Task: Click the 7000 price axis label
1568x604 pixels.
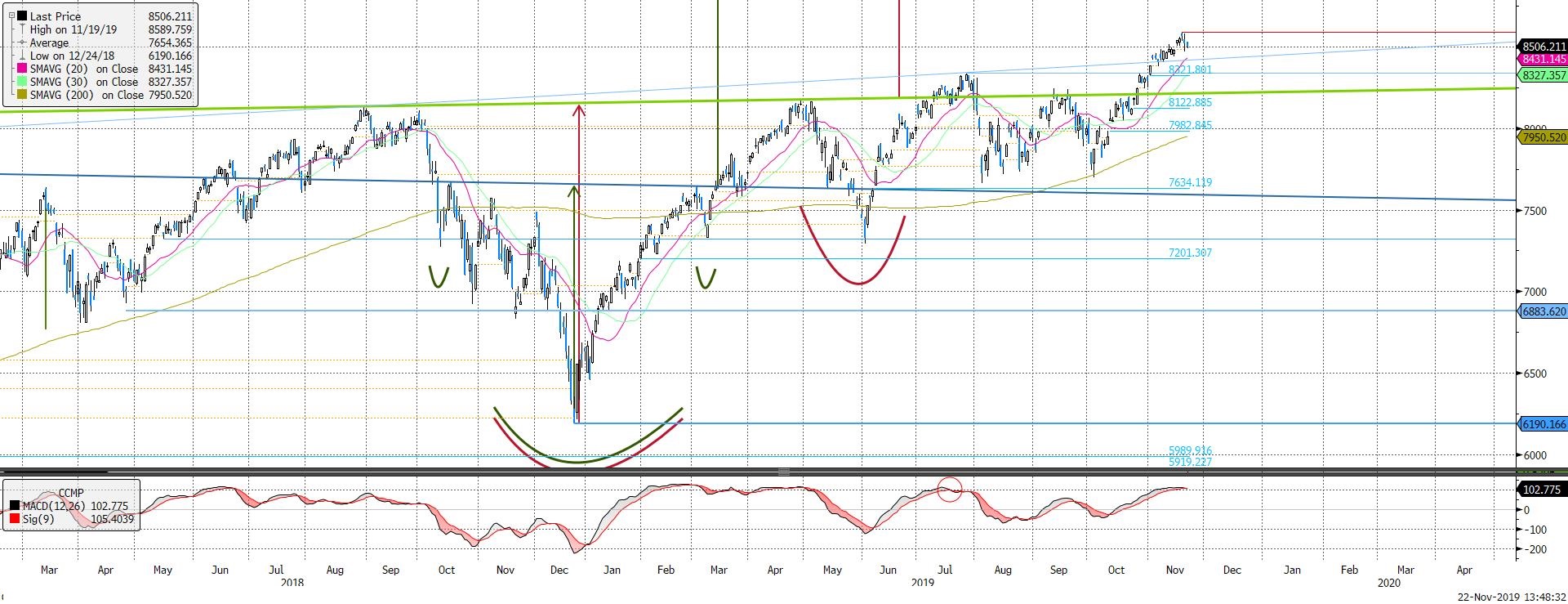Action: click(x=1534, y=292)
